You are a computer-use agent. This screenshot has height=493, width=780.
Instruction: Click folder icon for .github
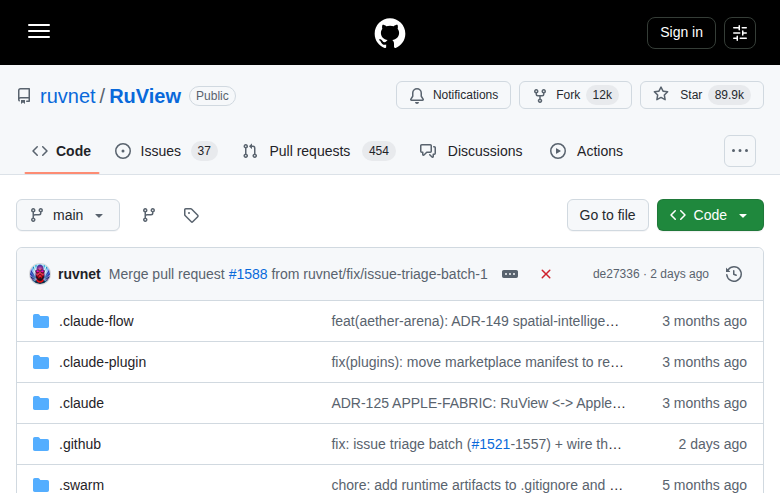click(x=41, y=444)
